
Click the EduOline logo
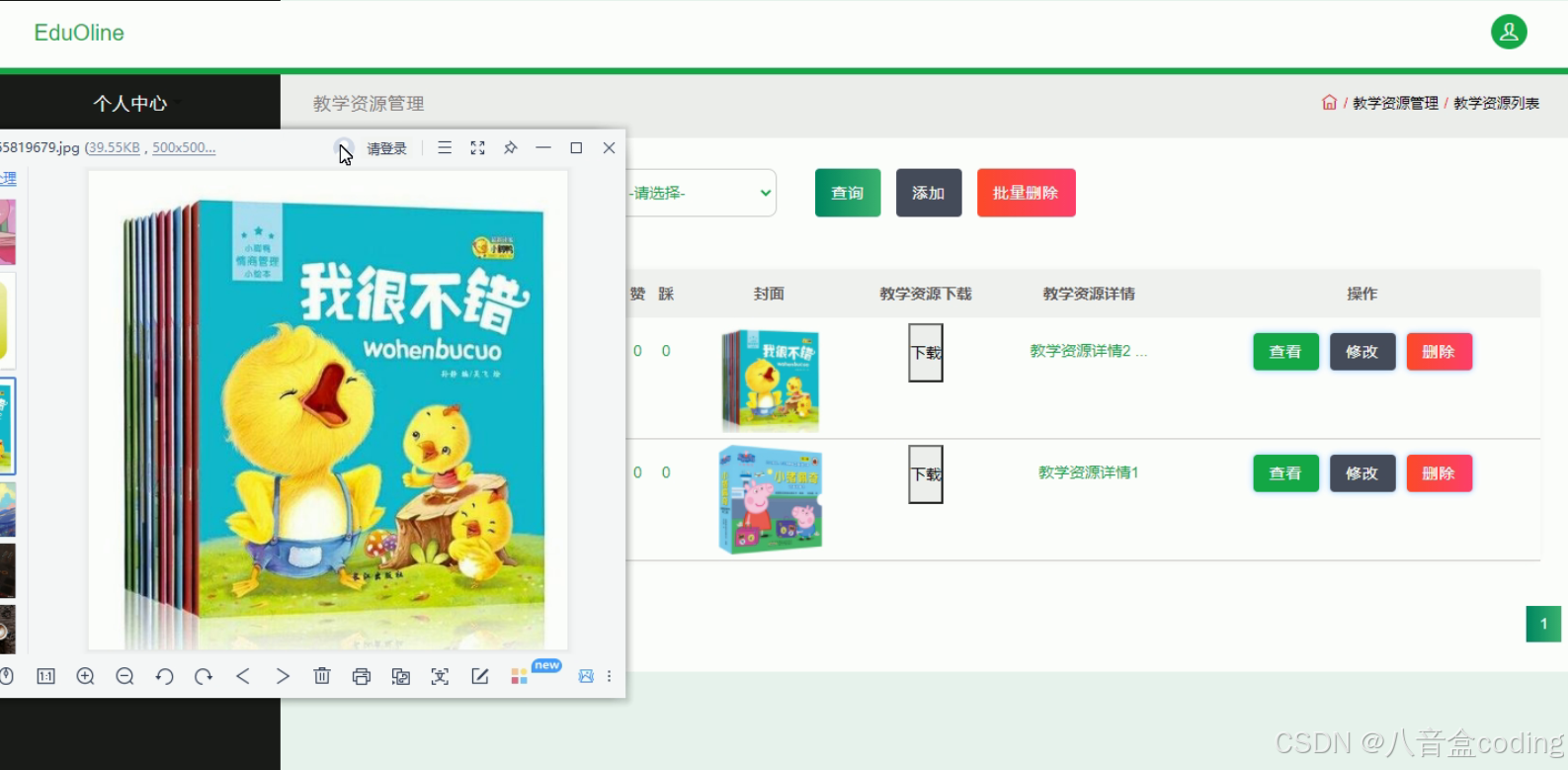point(79,33)
